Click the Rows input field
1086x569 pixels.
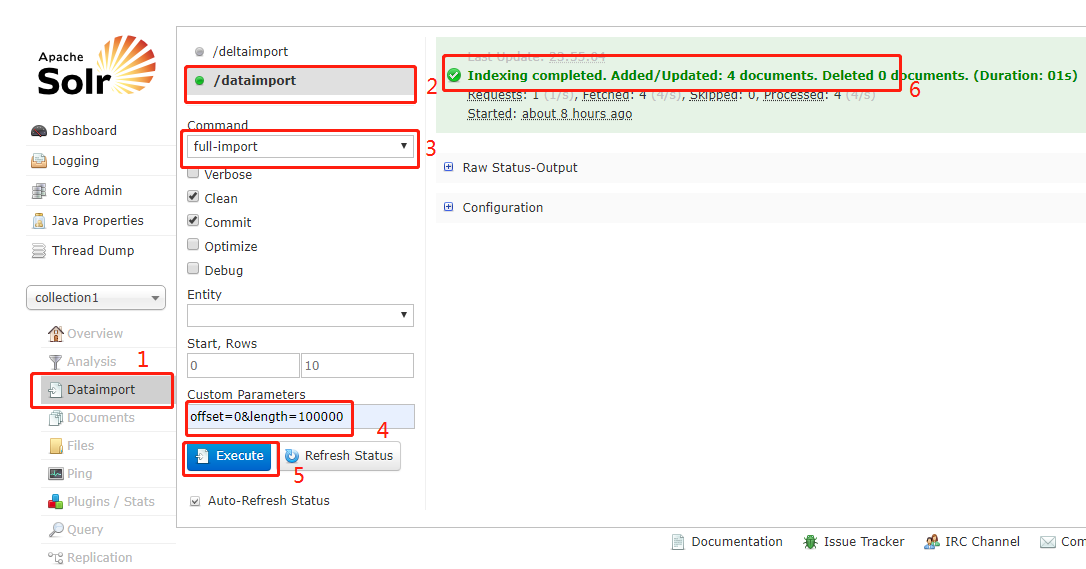pos(357,365)
